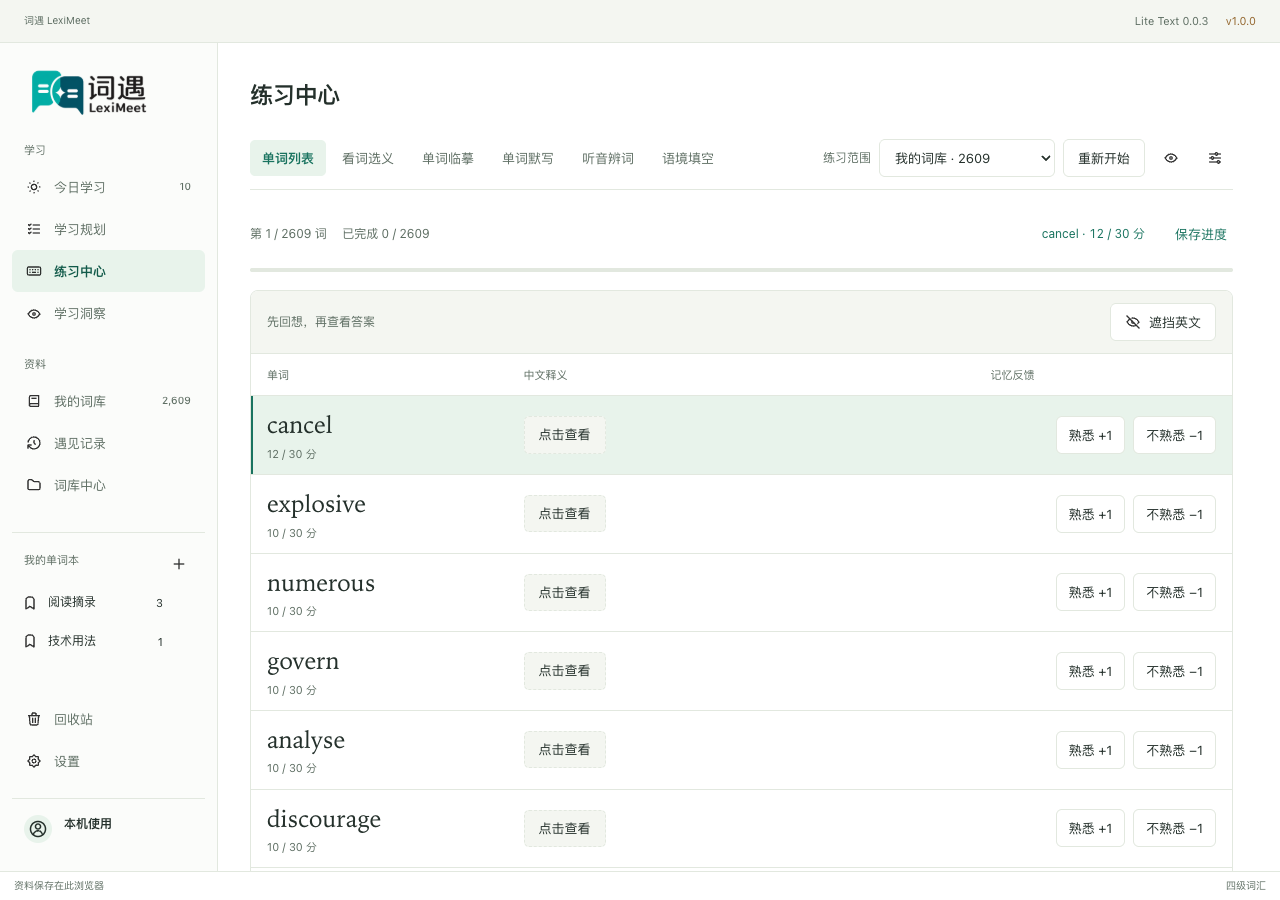Toggle 遮挡英文 to hide English words

tap(1163, 322)
